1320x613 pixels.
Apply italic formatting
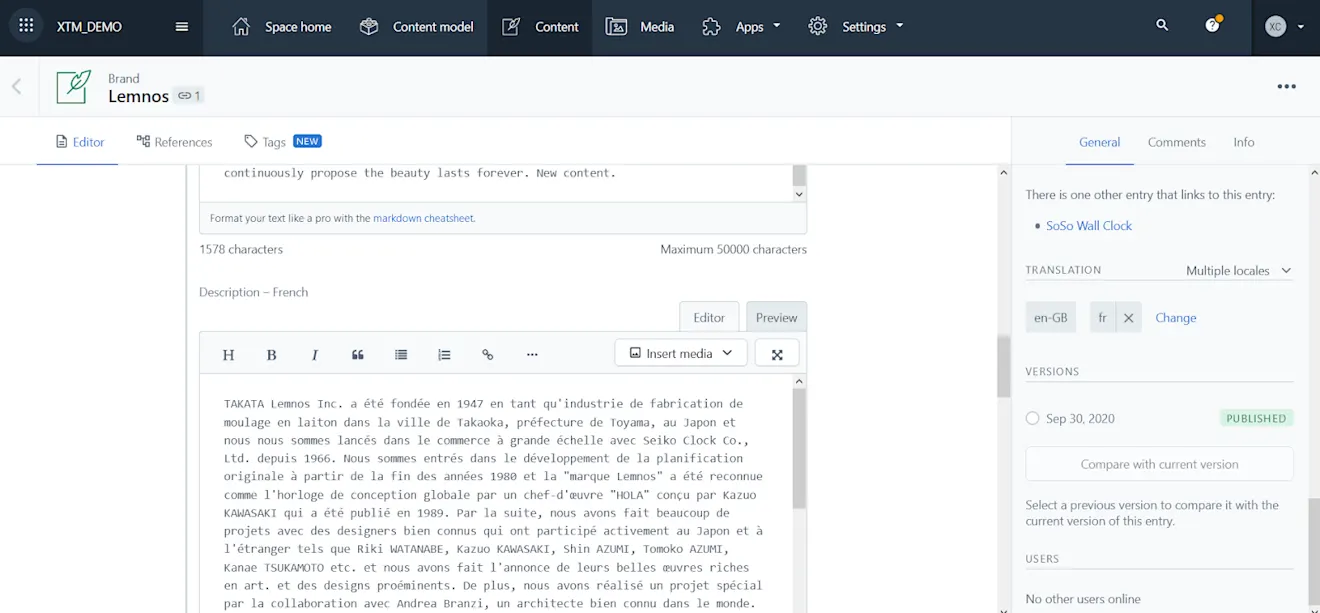[x=315, y=354]
